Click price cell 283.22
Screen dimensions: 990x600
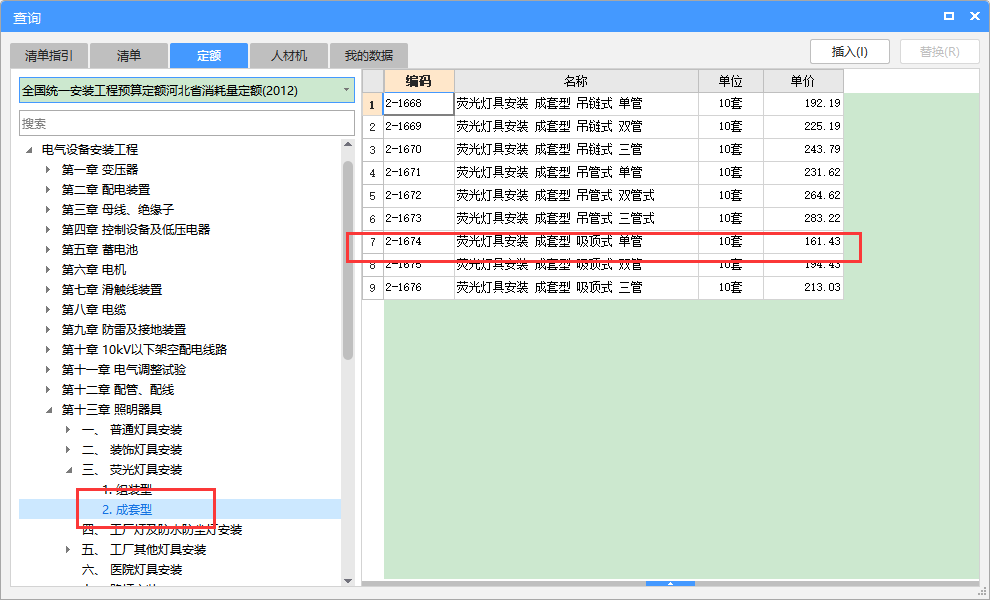tap(803, 219)
